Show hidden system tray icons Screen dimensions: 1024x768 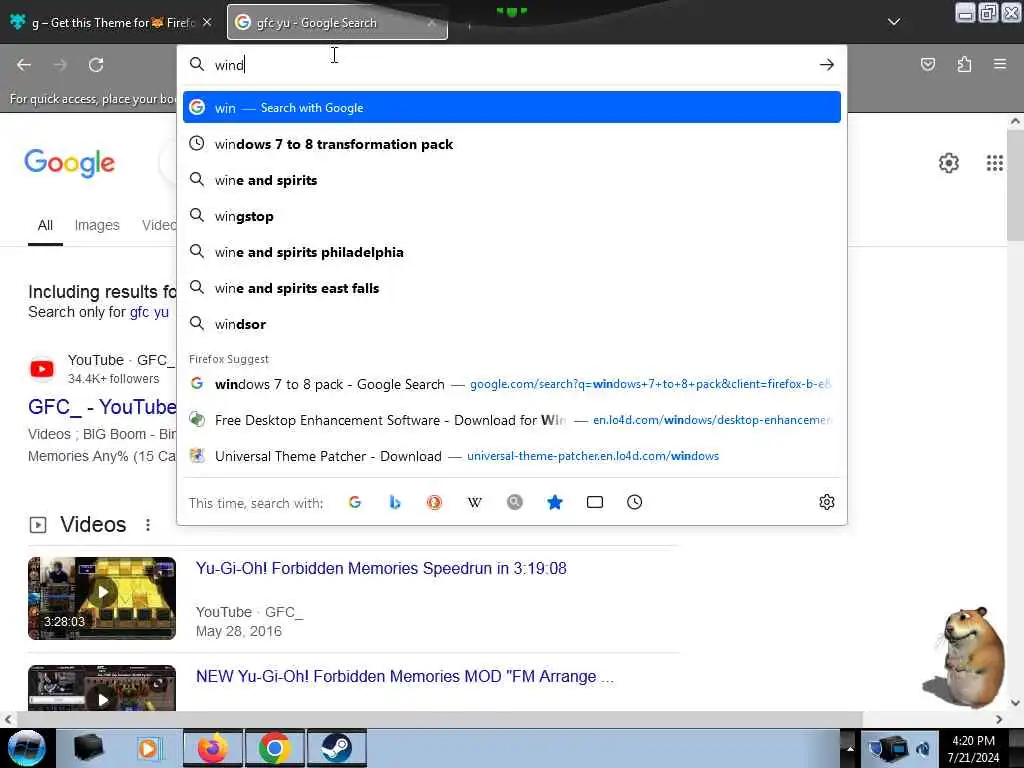[x=850, y=748]
